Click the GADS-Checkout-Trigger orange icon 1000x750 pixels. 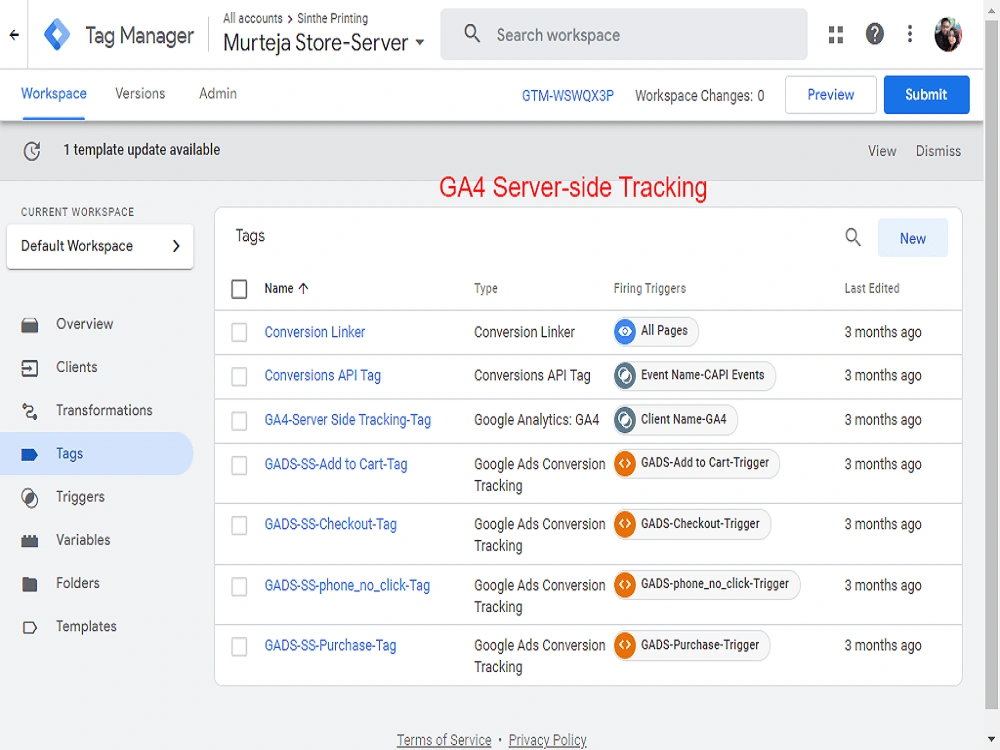[625, 524]
